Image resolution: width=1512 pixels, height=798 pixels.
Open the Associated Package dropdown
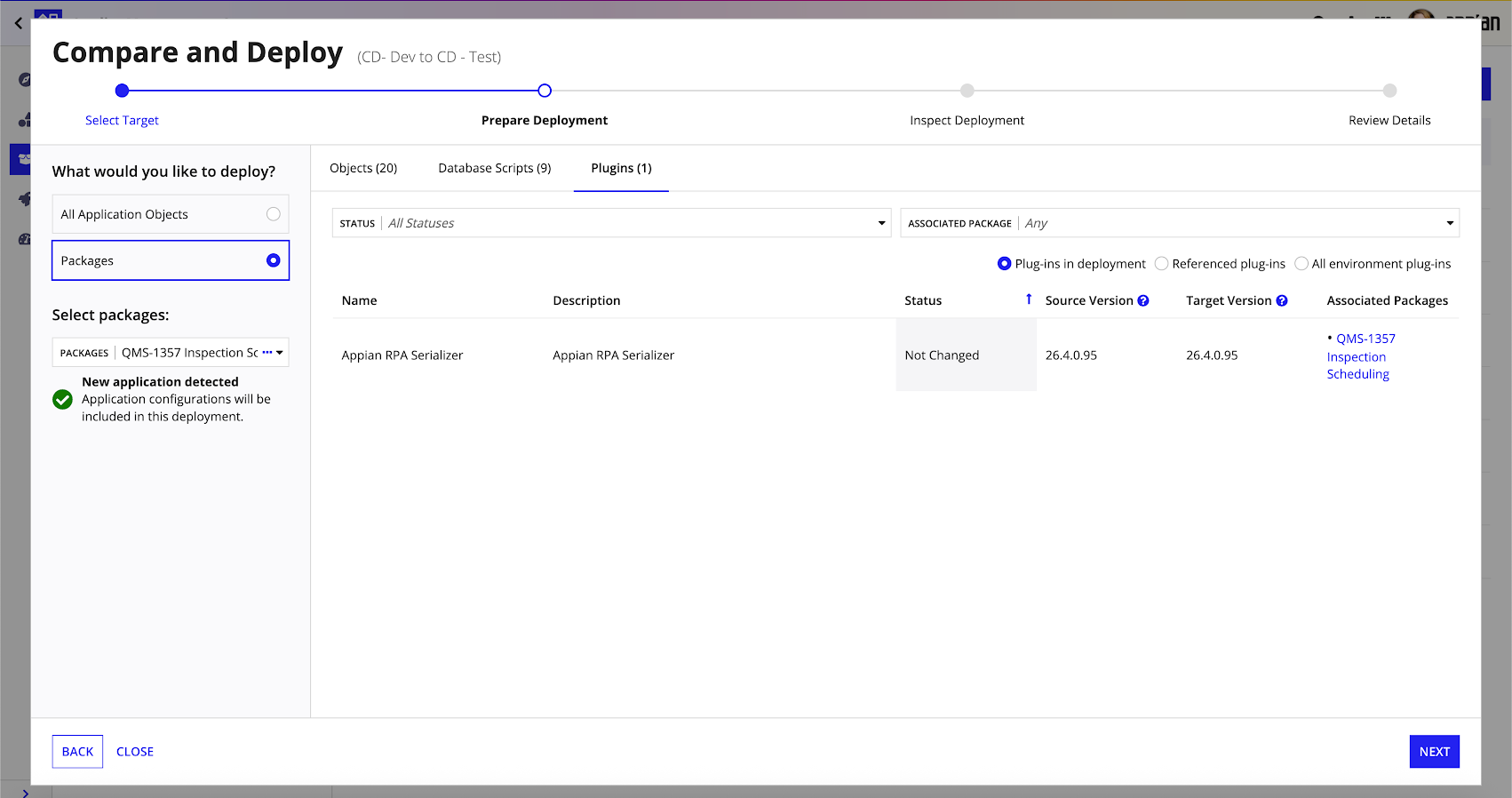(1180, 223)
